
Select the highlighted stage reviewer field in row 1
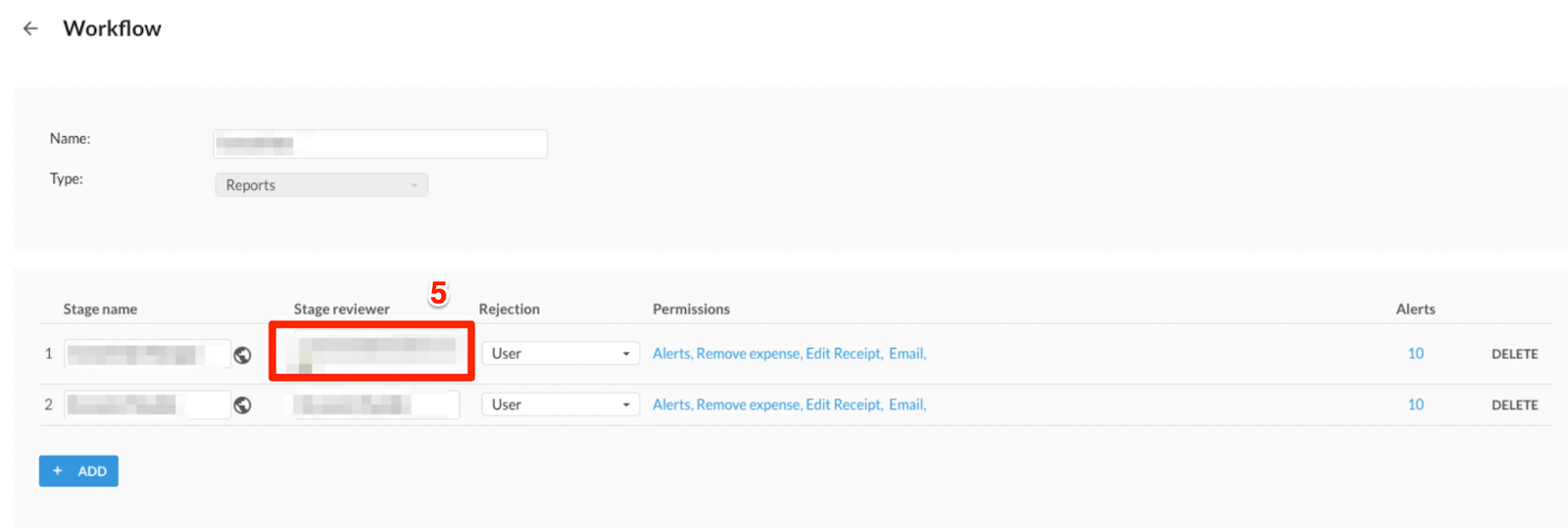tap(372, 352)
